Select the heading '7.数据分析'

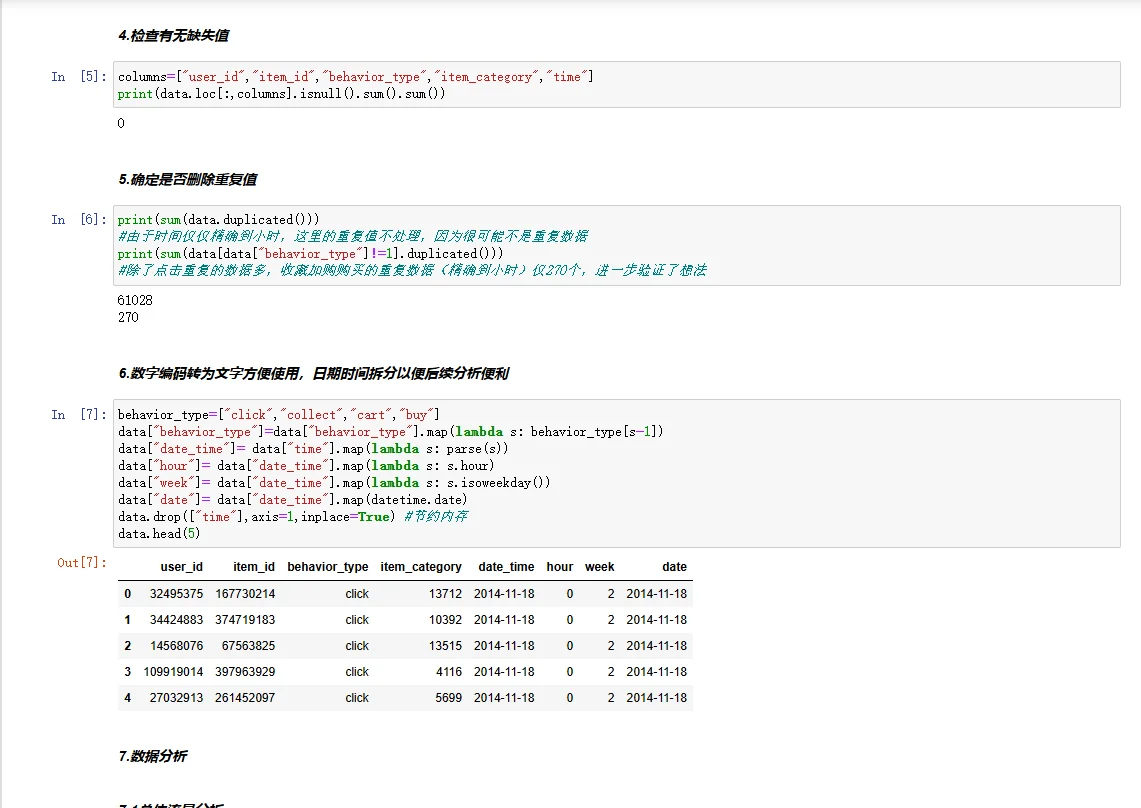click(153, 756)
